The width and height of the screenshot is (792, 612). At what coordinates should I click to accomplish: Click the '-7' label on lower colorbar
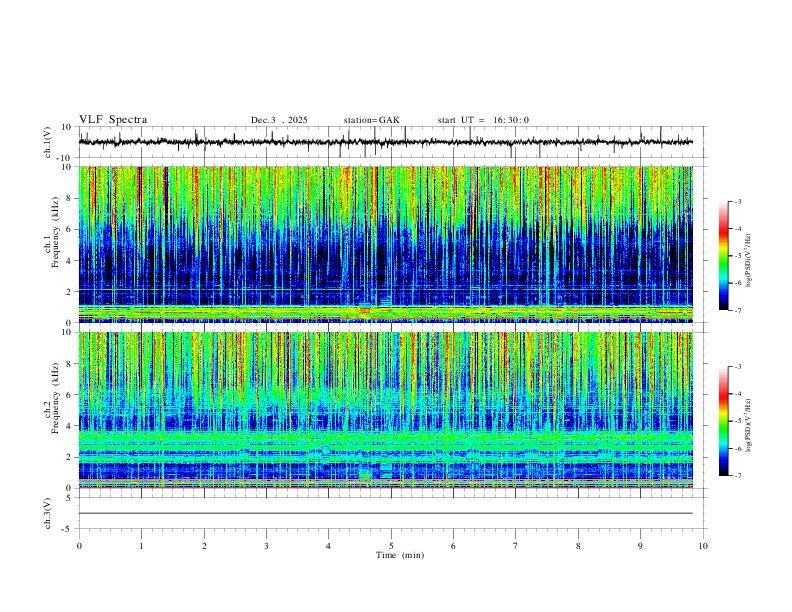[x=737, y=476]
